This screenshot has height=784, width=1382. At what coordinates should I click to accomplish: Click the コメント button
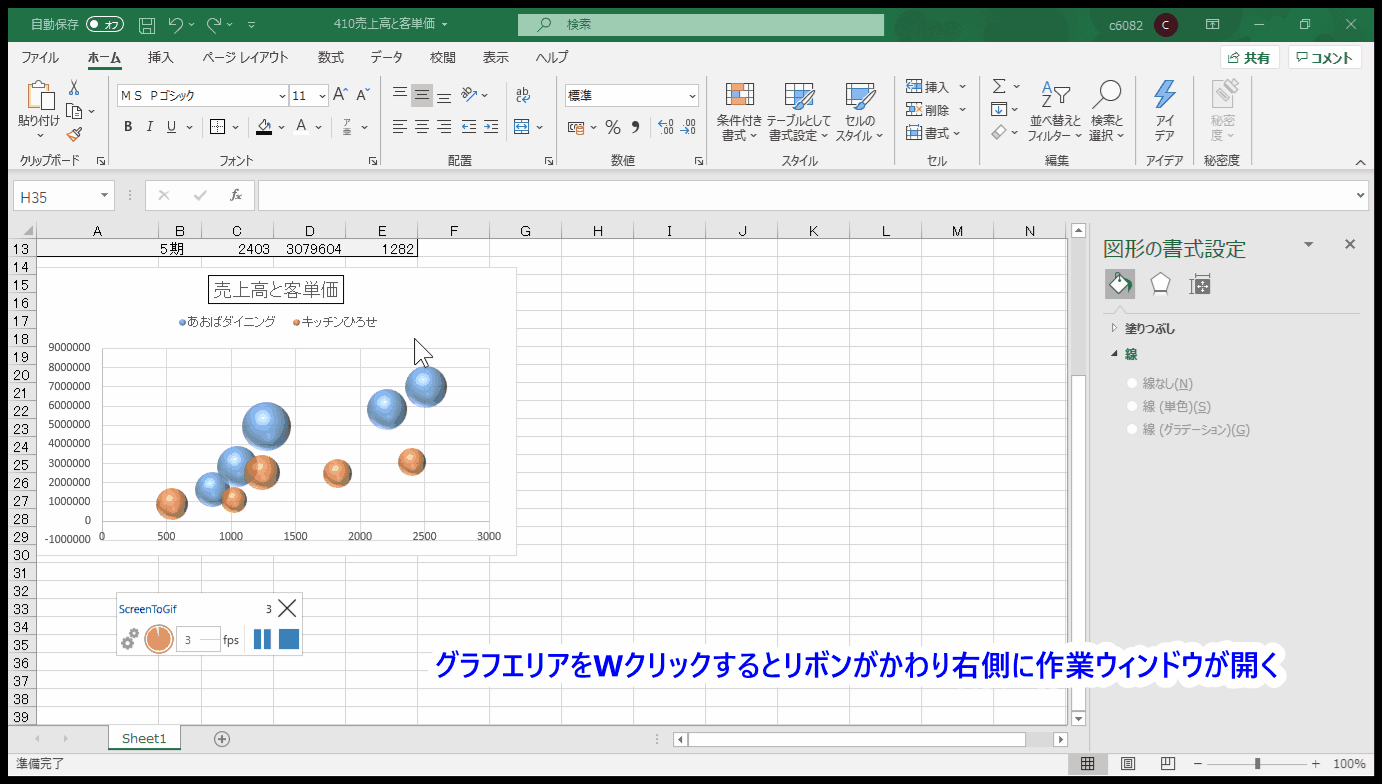click(x=1324, y=58)
